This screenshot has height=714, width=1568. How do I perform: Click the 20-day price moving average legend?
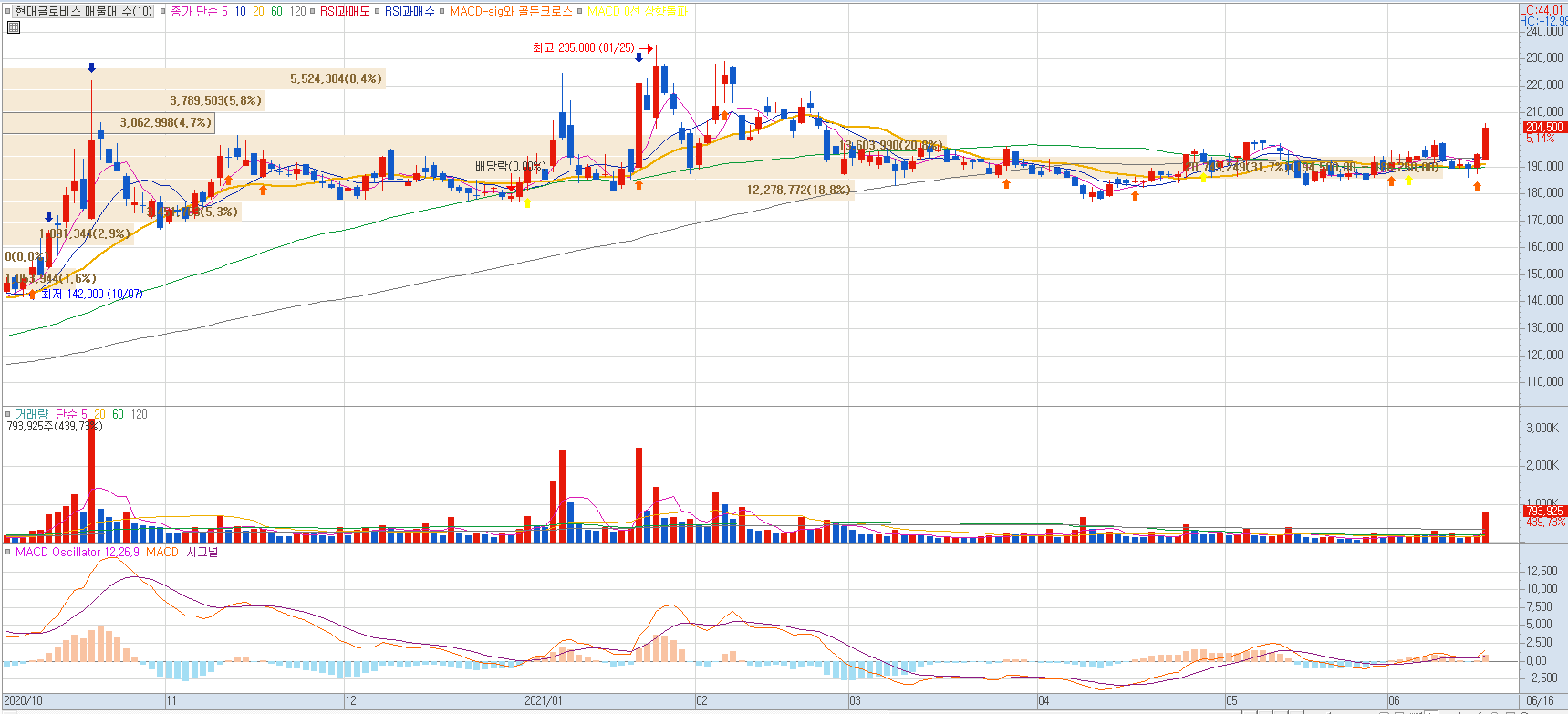pos(259,12)
